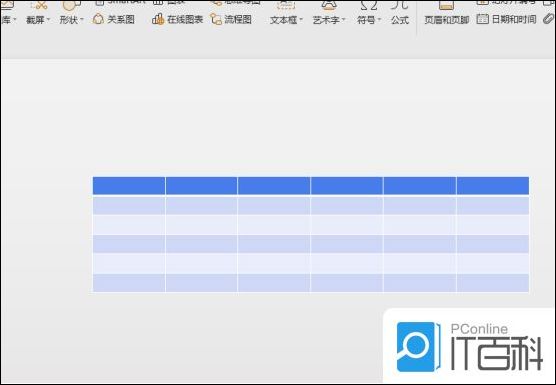Open the 关系图 relationship diagram tool

[113, 19]
